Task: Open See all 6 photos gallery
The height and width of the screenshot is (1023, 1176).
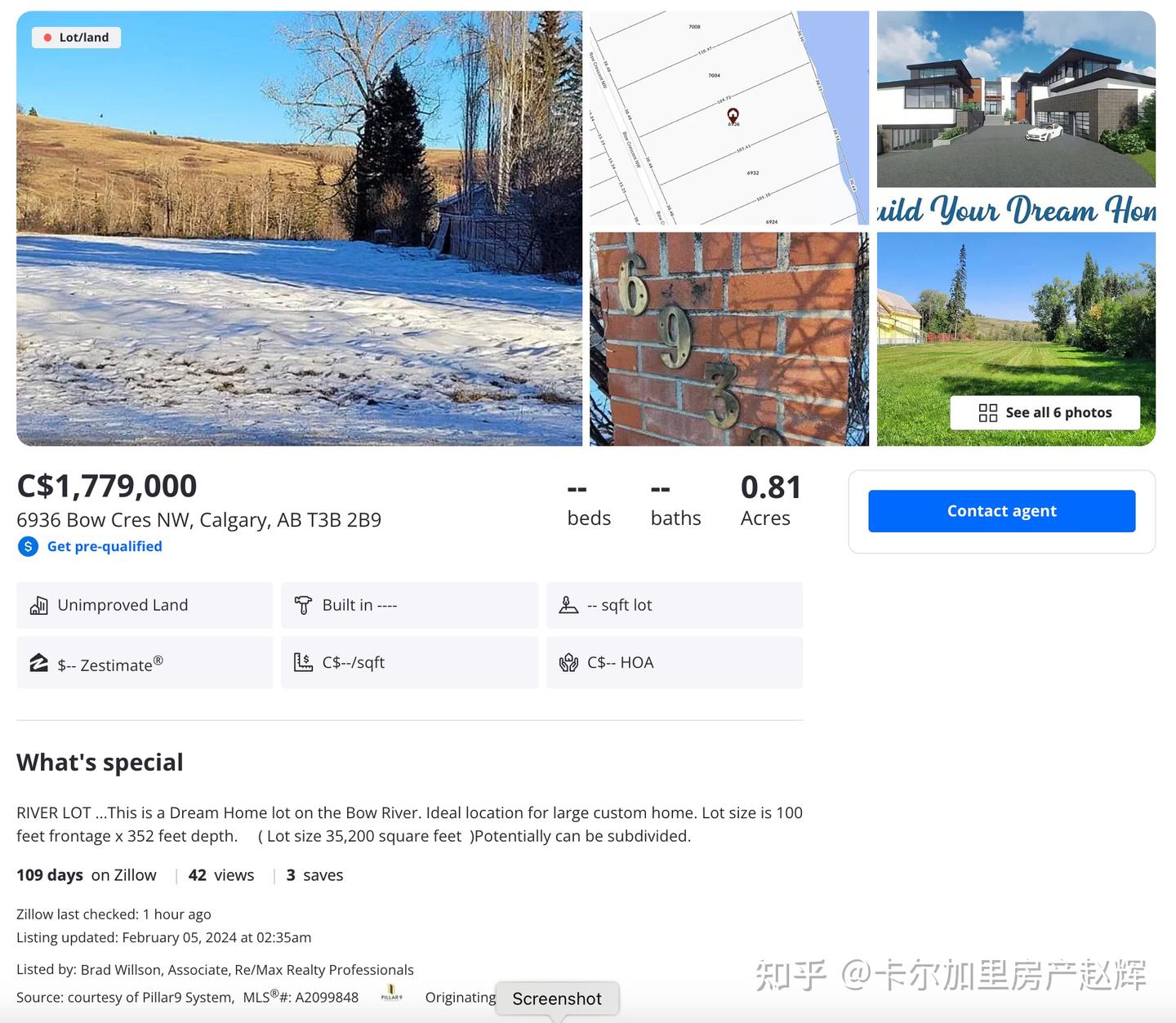Action: [x=1045, y=412]
